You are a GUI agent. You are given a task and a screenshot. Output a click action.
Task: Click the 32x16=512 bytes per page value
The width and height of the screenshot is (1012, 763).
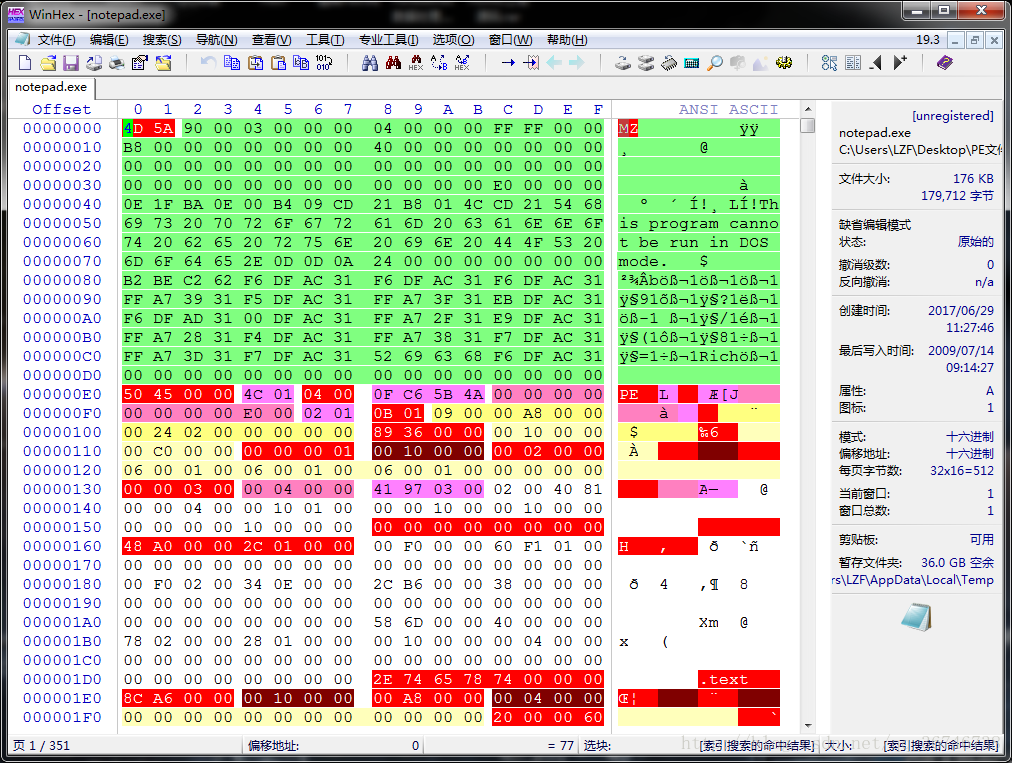[962, 471]
